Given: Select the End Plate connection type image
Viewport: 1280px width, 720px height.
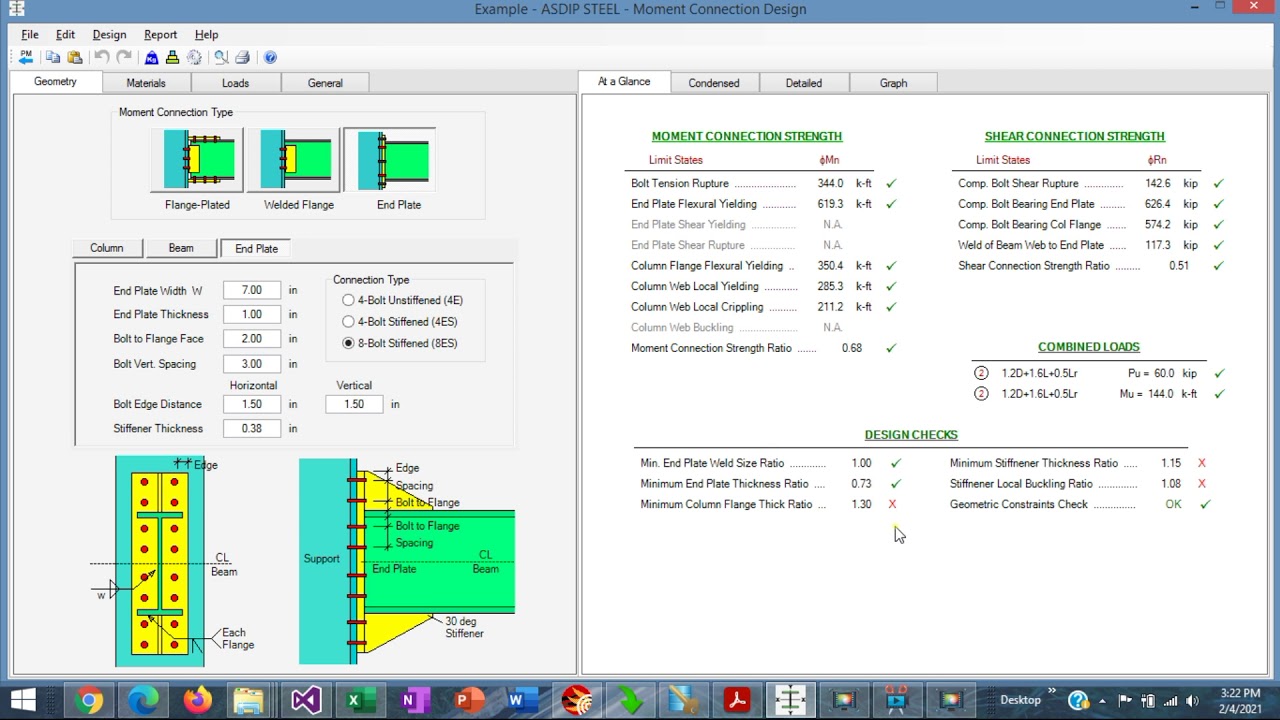Looking at the screenshot, I should coord(390,160).
